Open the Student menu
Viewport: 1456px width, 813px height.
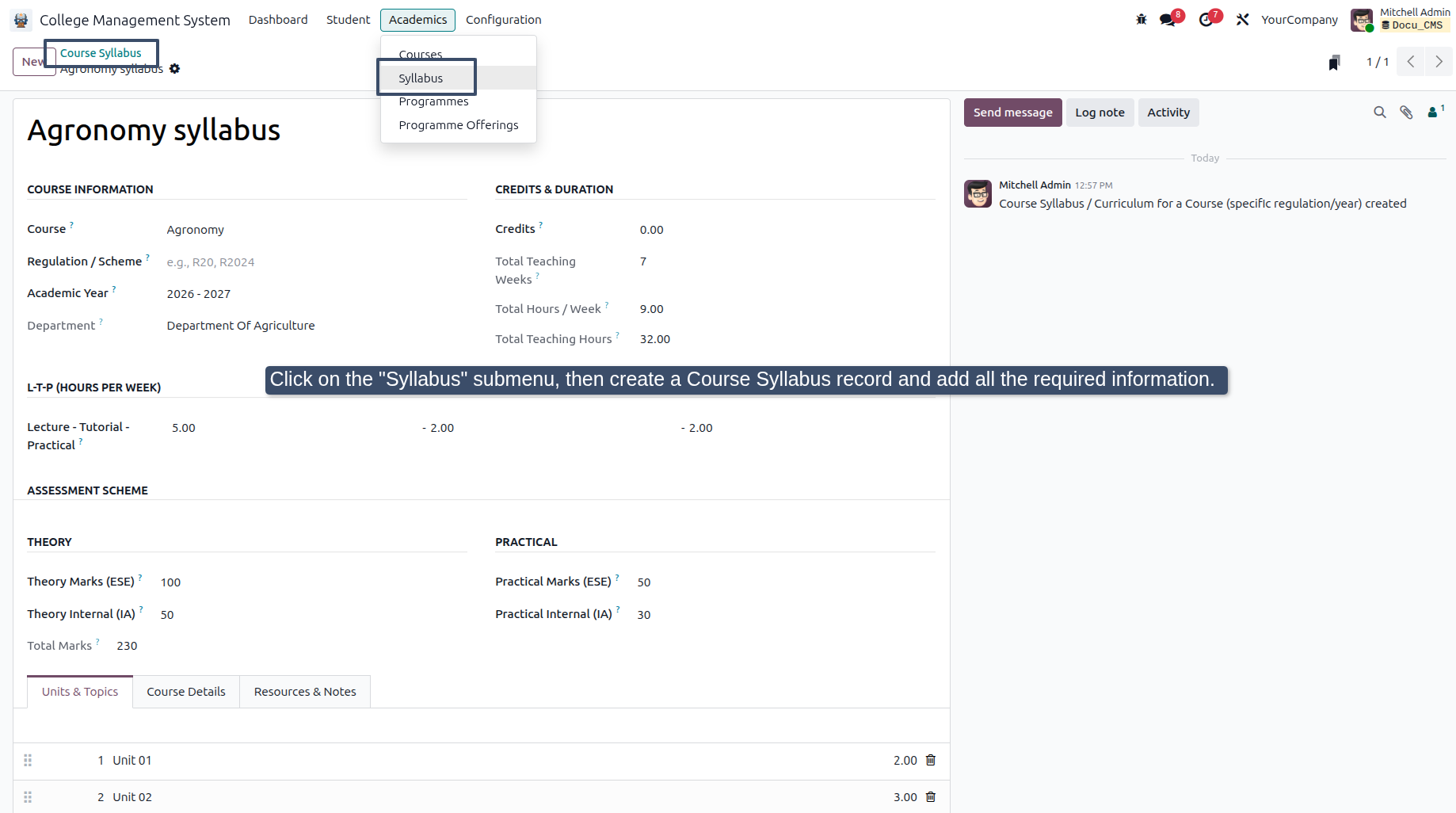(348, 20)
